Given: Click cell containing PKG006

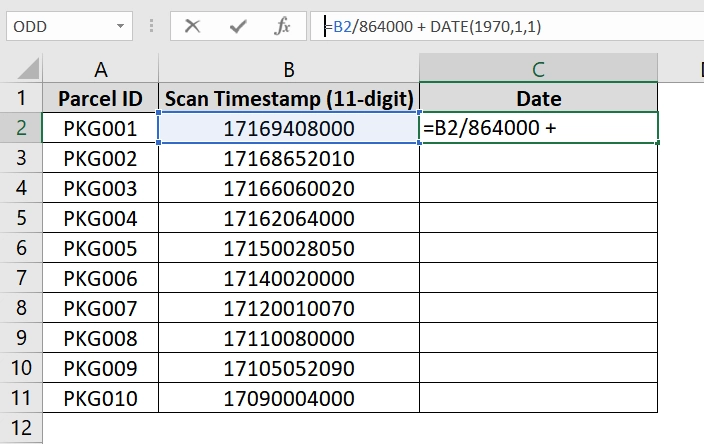Looking at the screenshot, I should (101, 278).
